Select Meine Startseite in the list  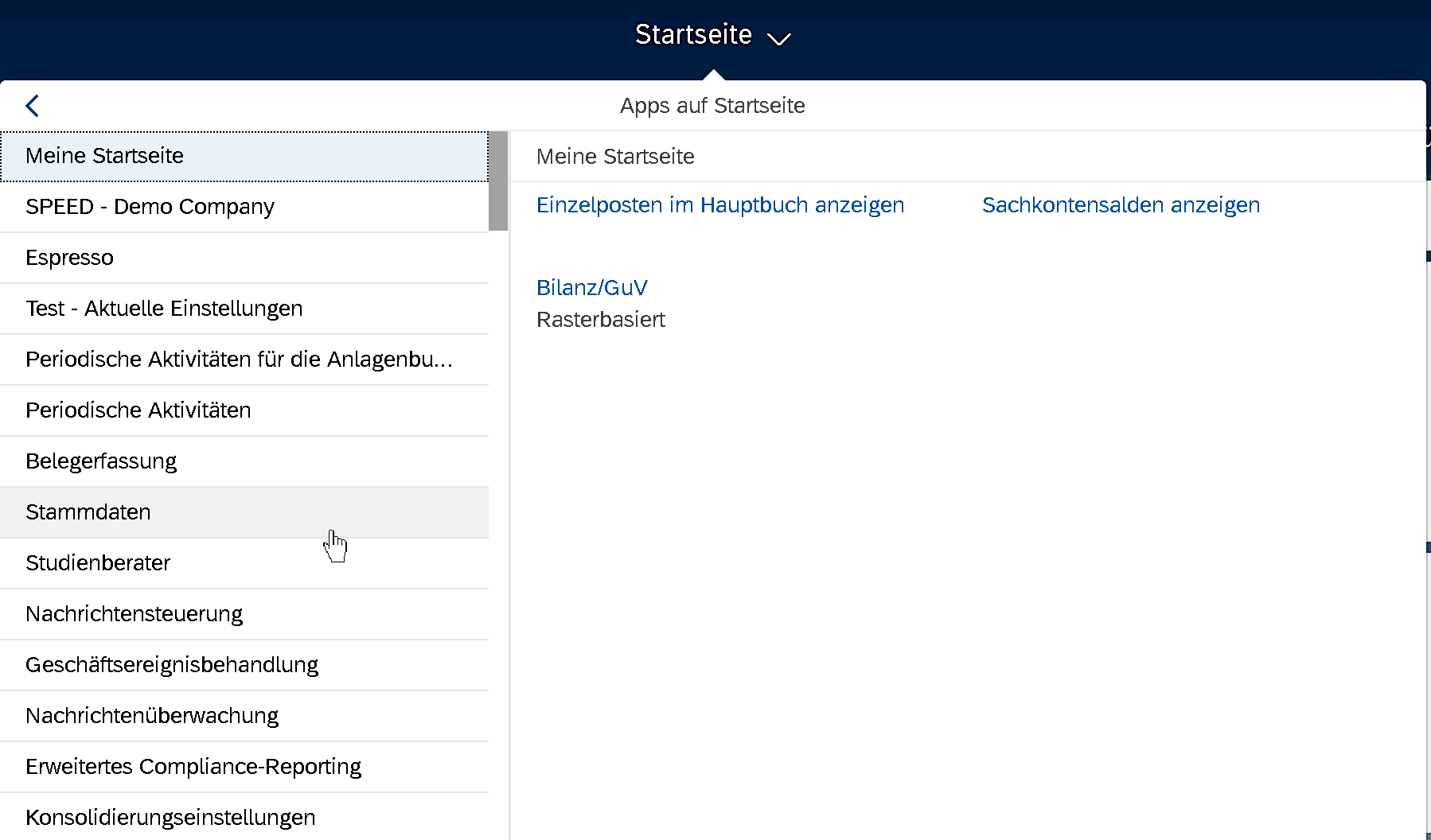click(x=244, y=156)
